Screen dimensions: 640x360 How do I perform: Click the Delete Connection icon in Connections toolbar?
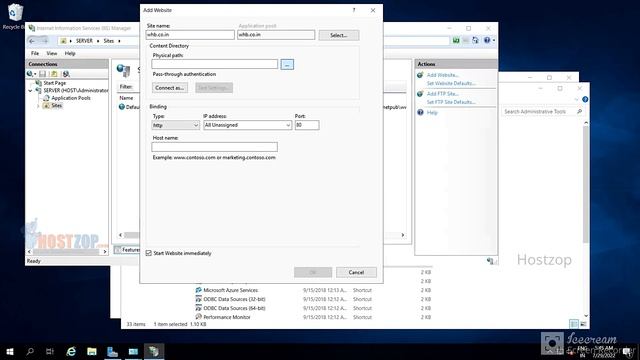click(x=66, y=74)
